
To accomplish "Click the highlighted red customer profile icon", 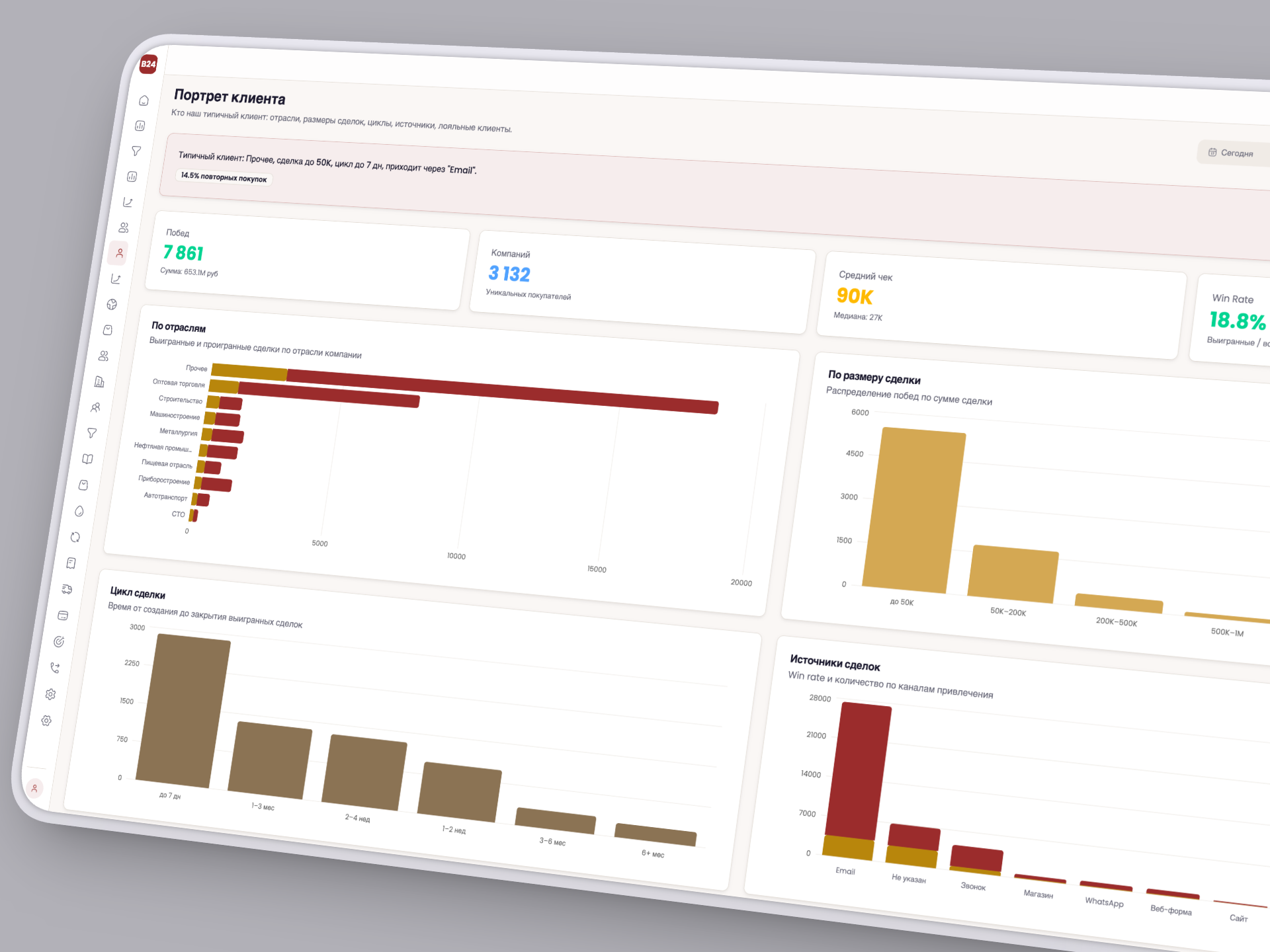I will 120,254.
